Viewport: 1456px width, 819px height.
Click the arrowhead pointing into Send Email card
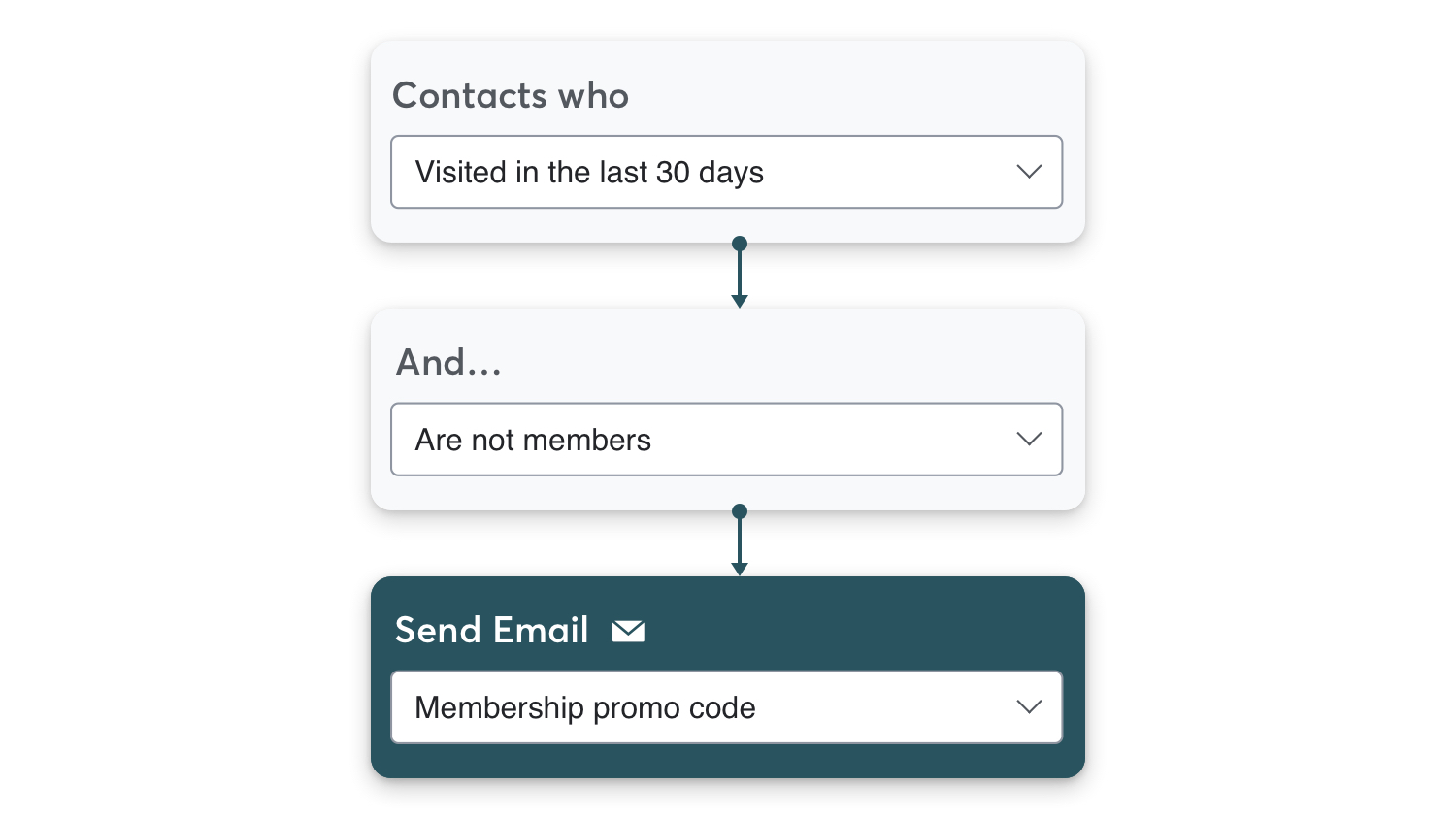pos(740,570)
